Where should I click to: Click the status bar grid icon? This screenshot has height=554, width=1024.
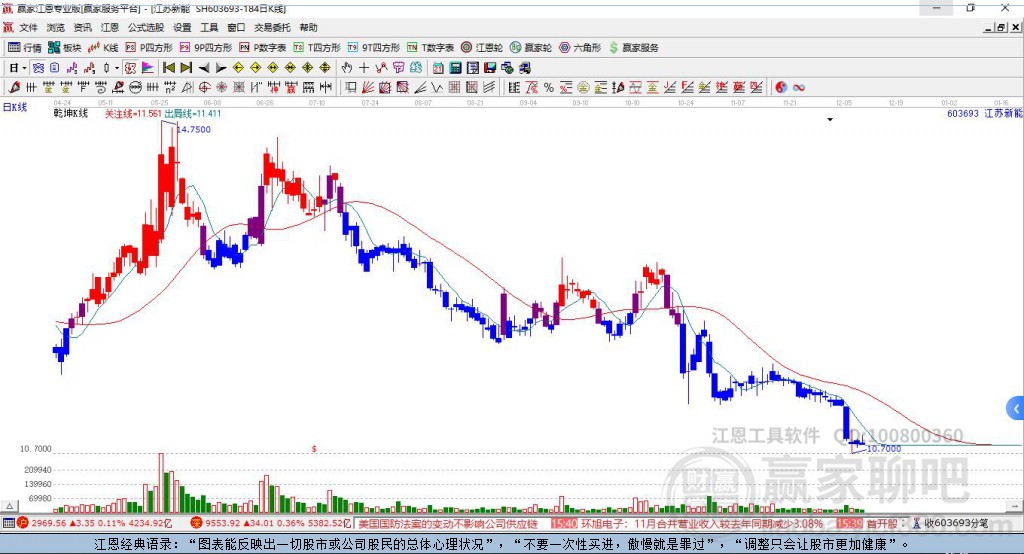[x=8, y=523]
